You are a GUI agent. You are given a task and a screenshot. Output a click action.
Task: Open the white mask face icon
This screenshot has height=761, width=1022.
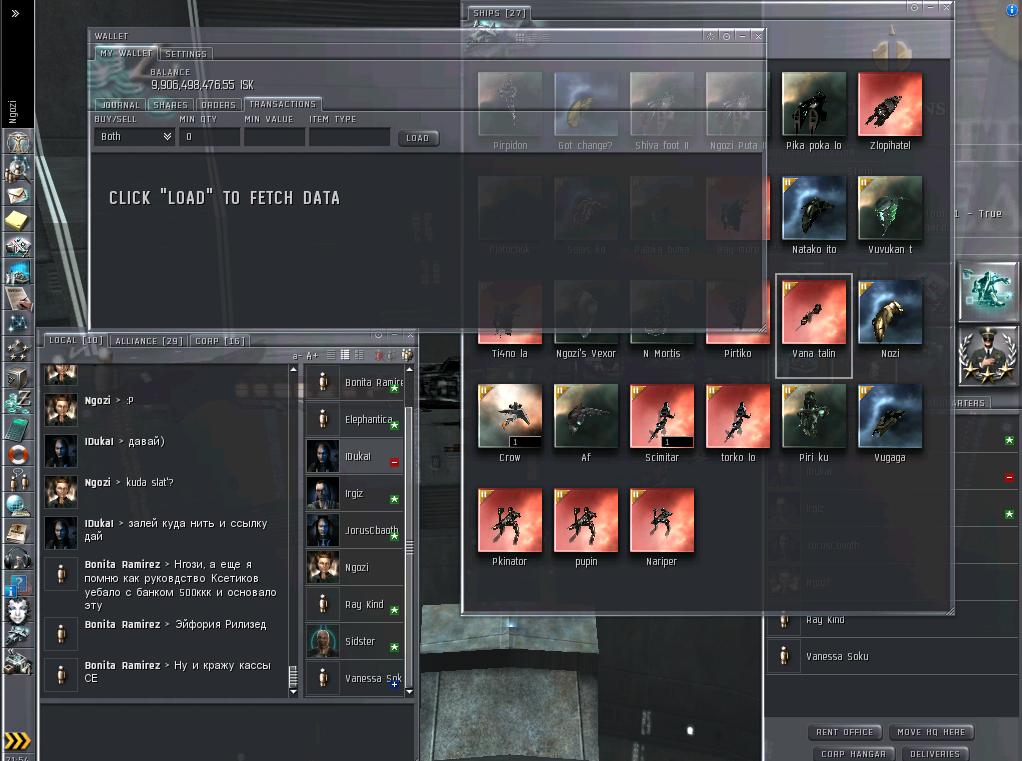point(18,610)
